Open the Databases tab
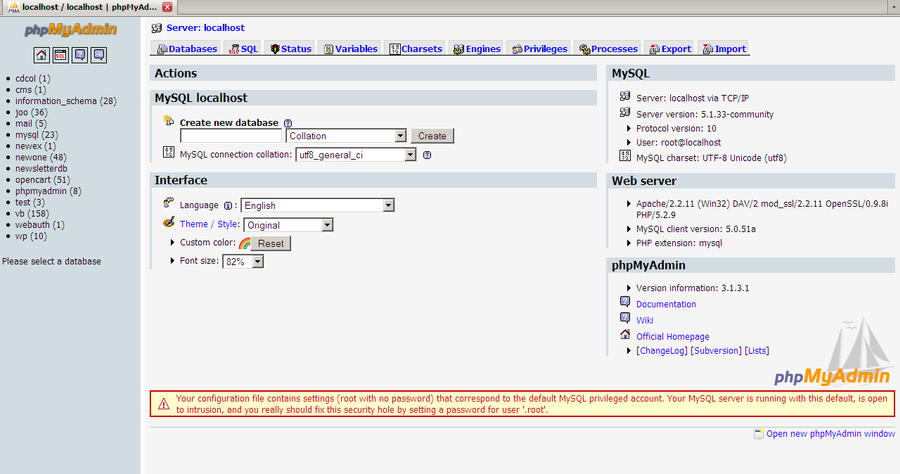Viewport: 900px width, 474px height. 187,49
